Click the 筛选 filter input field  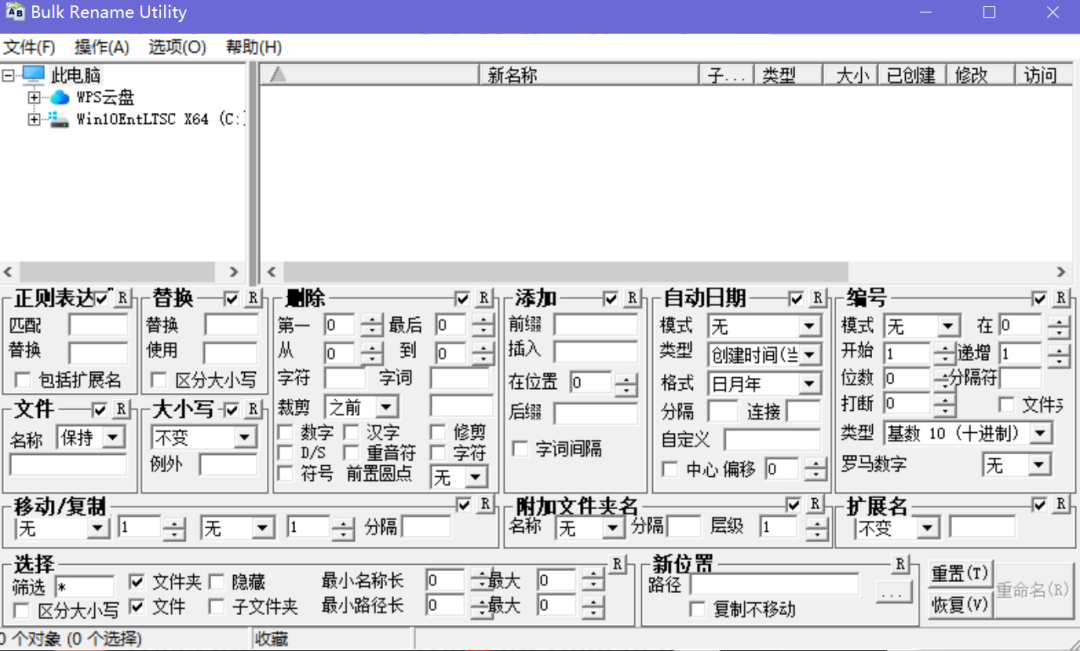[x=86, y=583]
